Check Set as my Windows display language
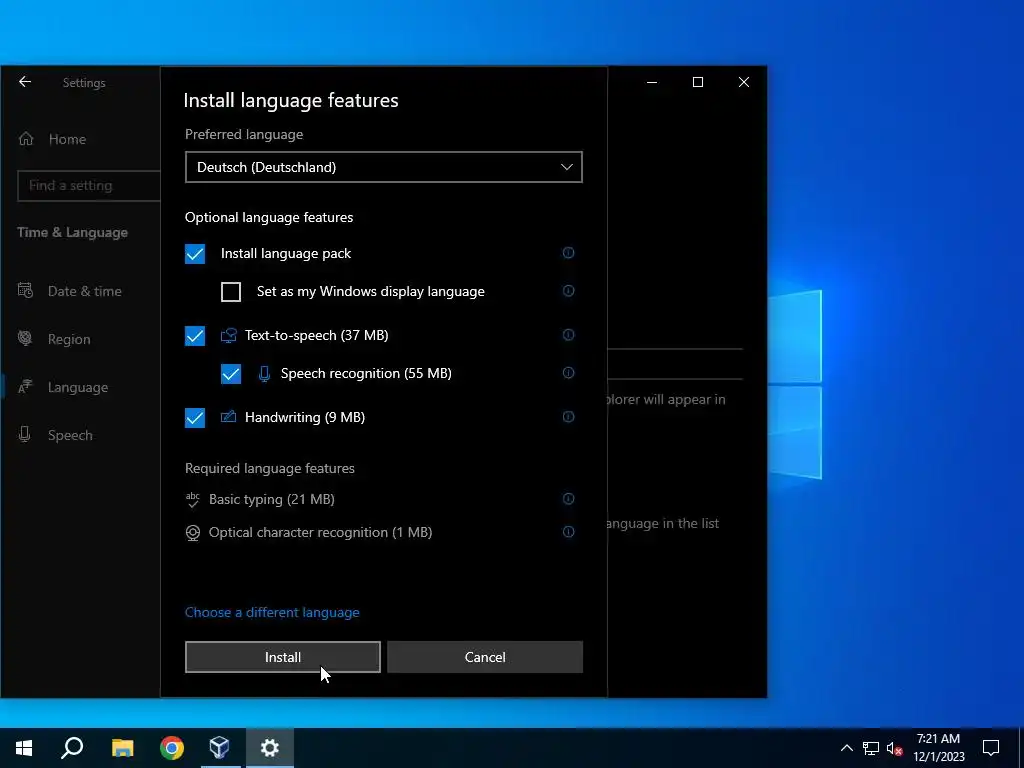1024x768 pixels. click(231, 291)
